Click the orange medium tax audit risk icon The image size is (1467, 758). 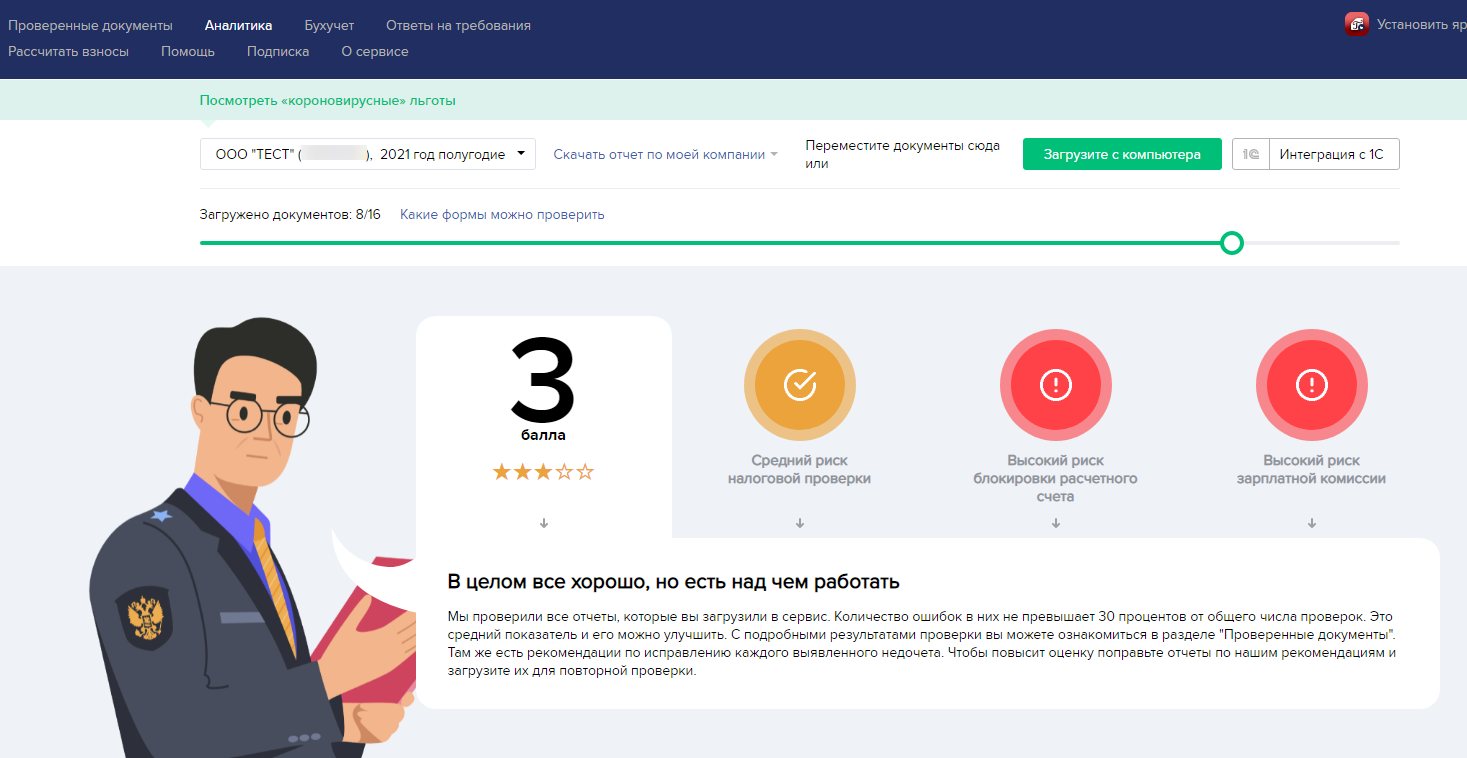click(x=799, y=385)
